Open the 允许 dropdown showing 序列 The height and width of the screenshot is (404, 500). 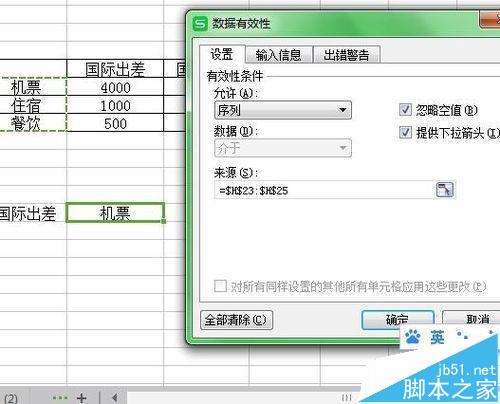click(283, 110)
